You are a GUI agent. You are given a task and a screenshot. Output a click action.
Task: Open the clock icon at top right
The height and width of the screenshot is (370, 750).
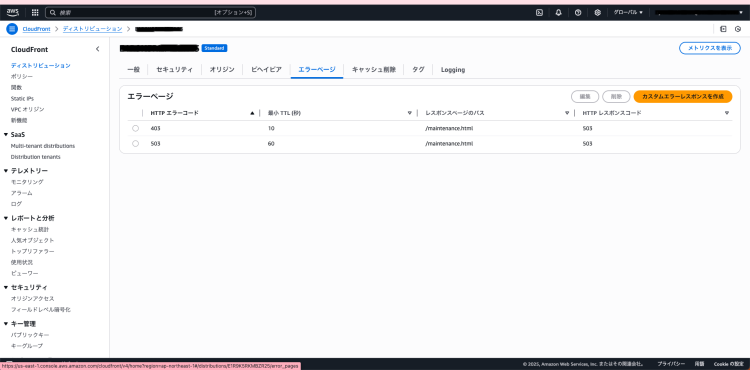tap(738, 29)
